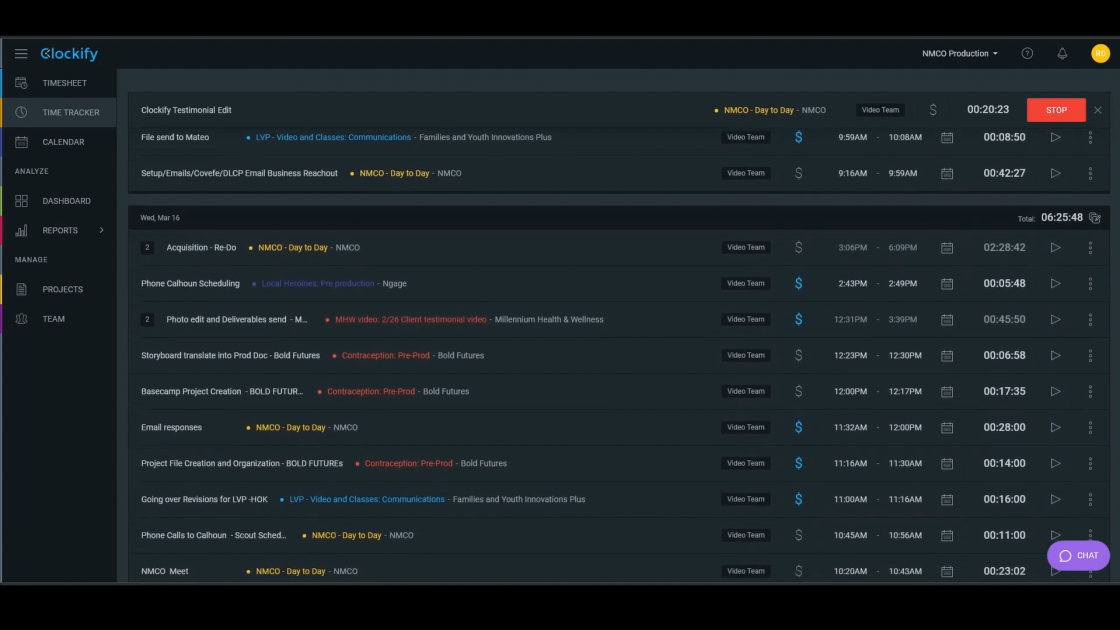Continue timer for Storyboard translate entry
This screenshot has height=630, width=1120.
pyautogui.click(x=1055, y=355)
